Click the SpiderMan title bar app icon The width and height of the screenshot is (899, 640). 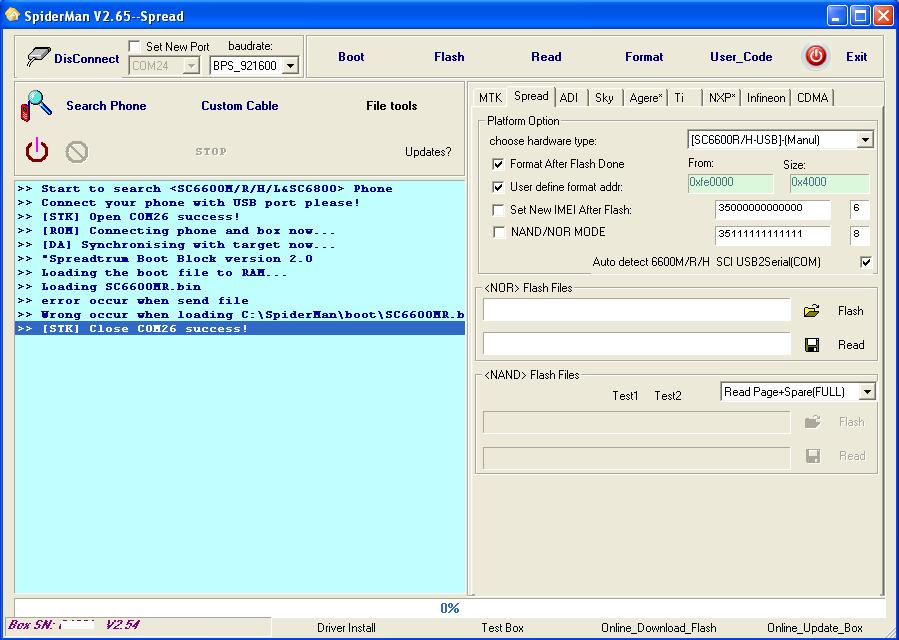click(12, 15)
